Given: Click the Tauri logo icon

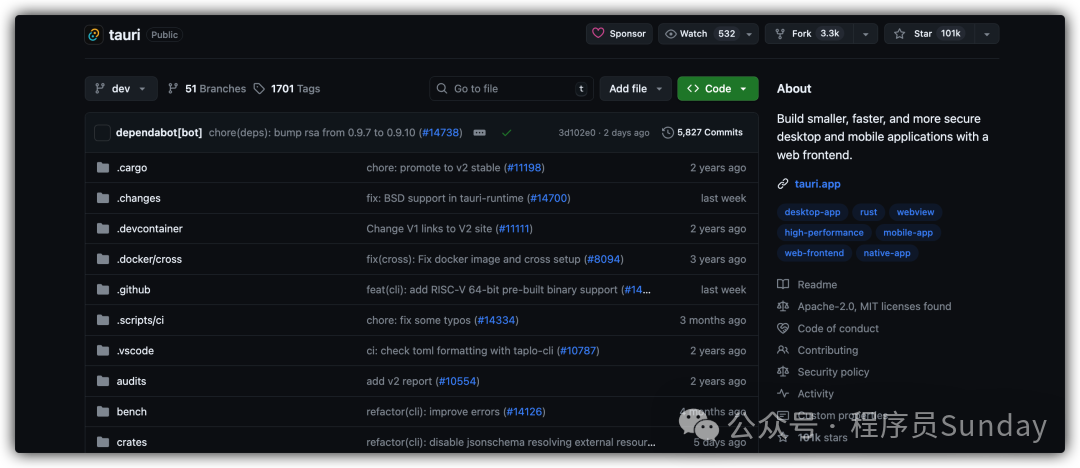Looking at the screenshot, I should [94, 34].
